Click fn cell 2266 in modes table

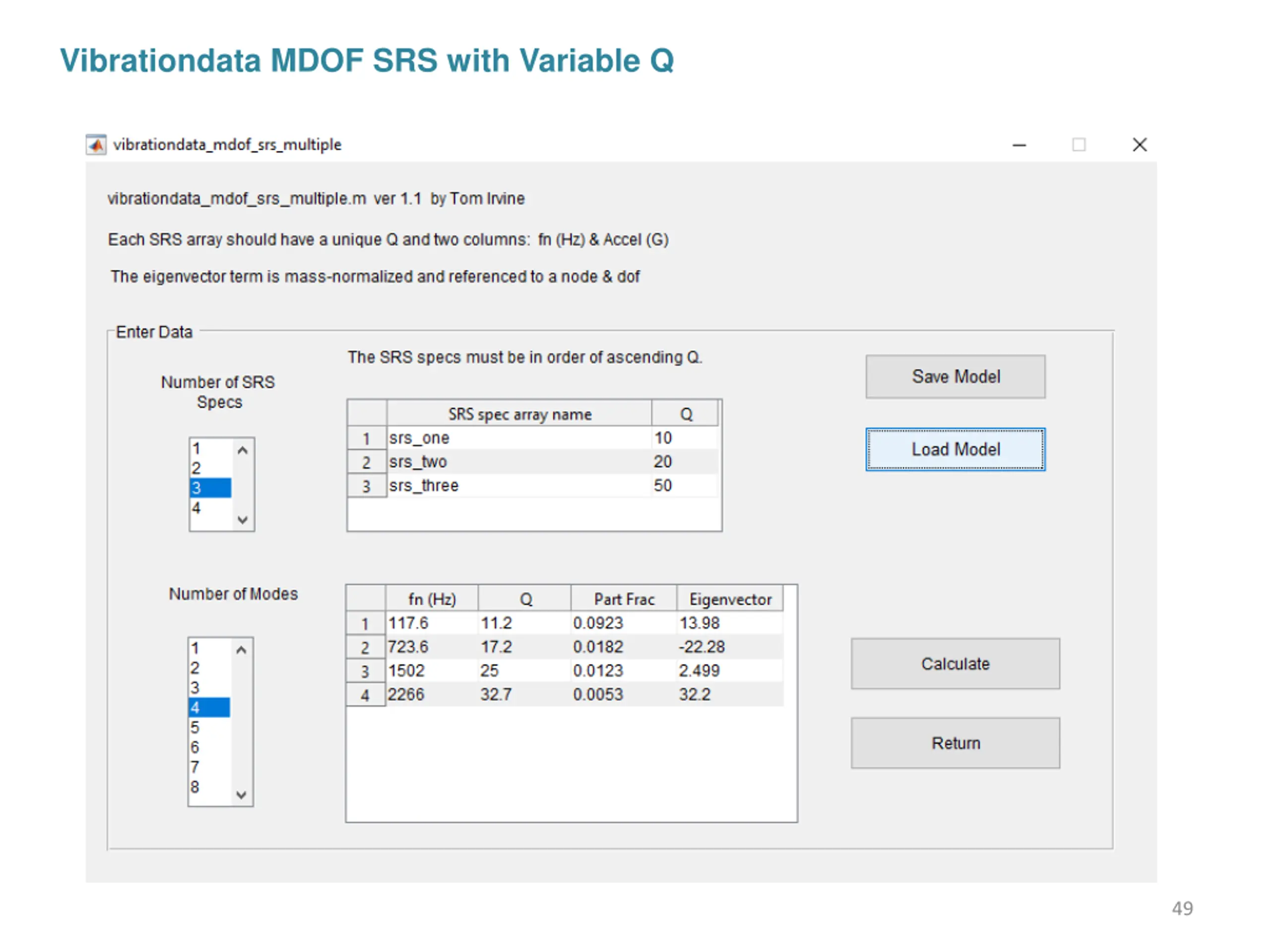click(432, 694)
